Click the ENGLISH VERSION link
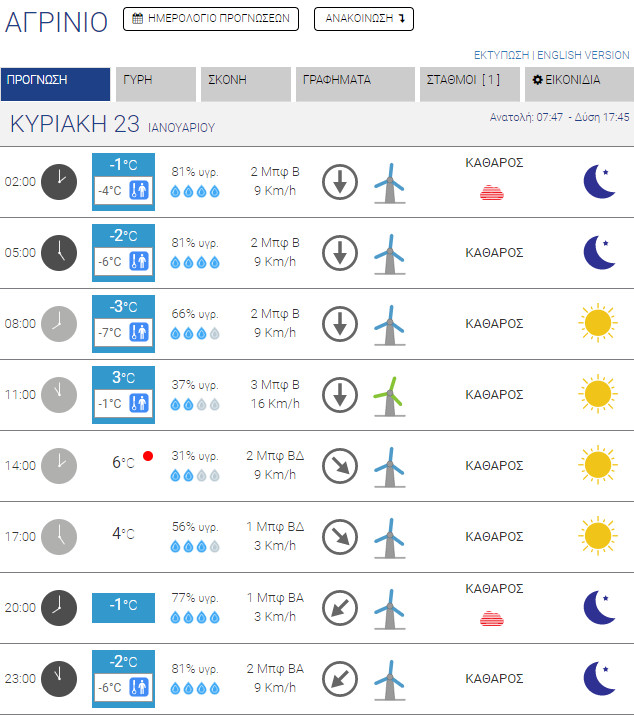This screenshot has width=634, height=715. 584,55
